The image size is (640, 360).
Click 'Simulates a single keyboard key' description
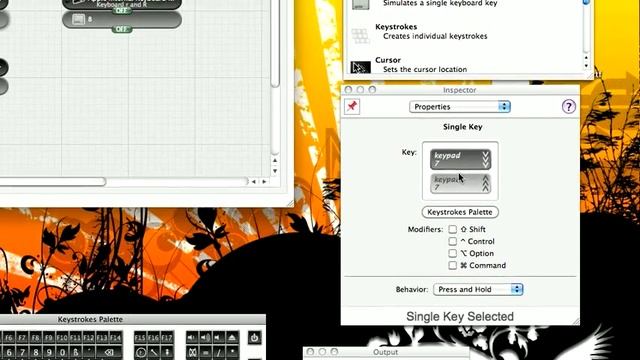(x=440, y=3)
